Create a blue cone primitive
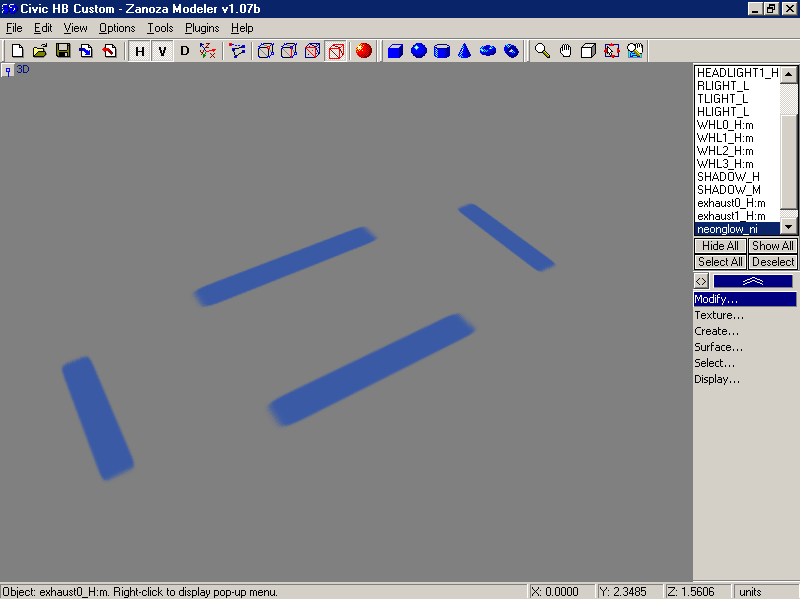This screenshot has height=600, width=800. [x=464, y=51]
